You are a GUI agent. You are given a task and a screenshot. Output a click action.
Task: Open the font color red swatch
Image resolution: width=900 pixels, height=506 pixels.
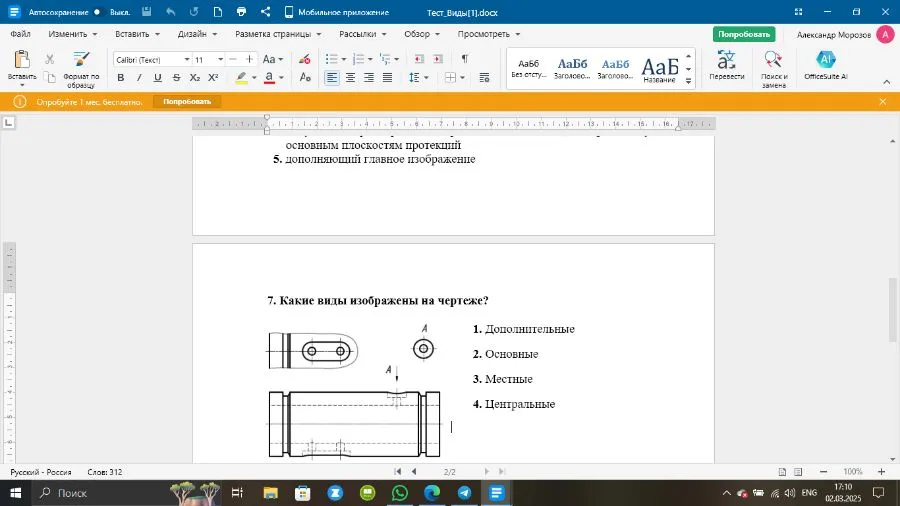271,78
